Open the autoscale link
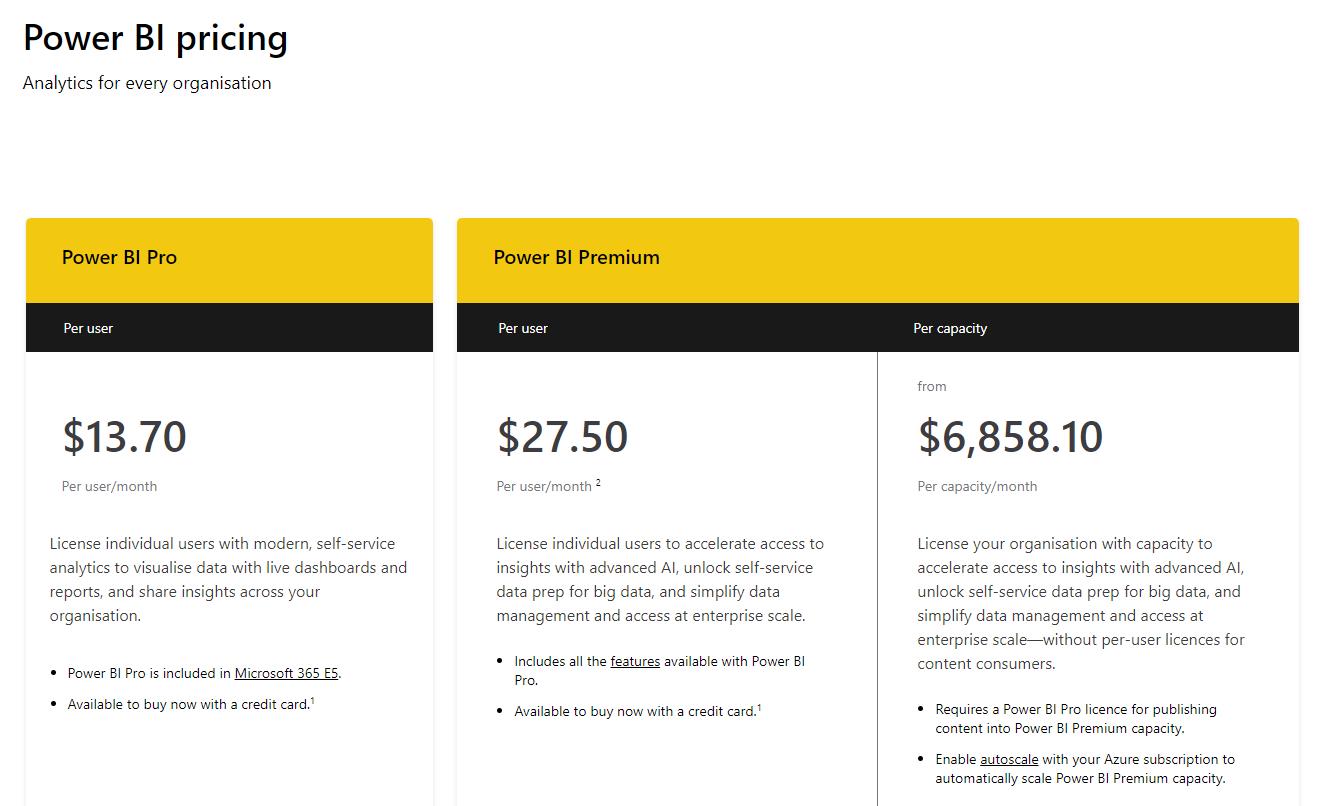1322x806 pixels. click(x=1009, y=760)
